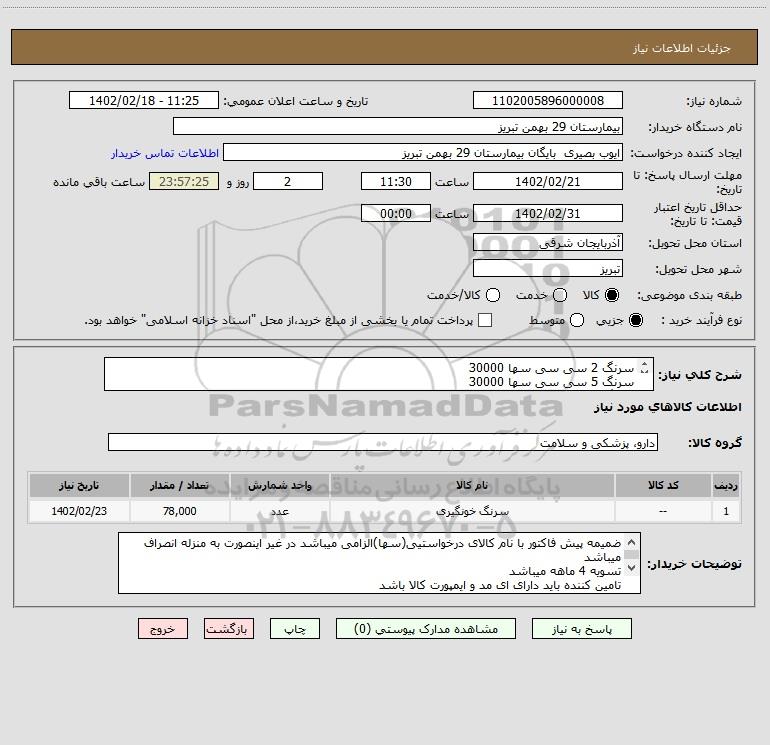
Task: Click the buyer note تسویه 4 ماهه میباشد
Action: 565,571
